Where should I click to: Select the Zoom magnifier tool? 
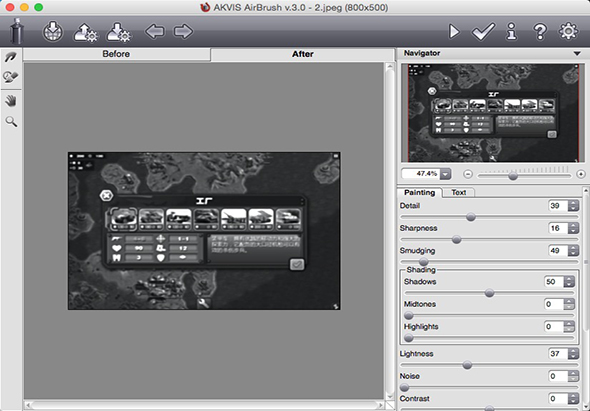11,122
